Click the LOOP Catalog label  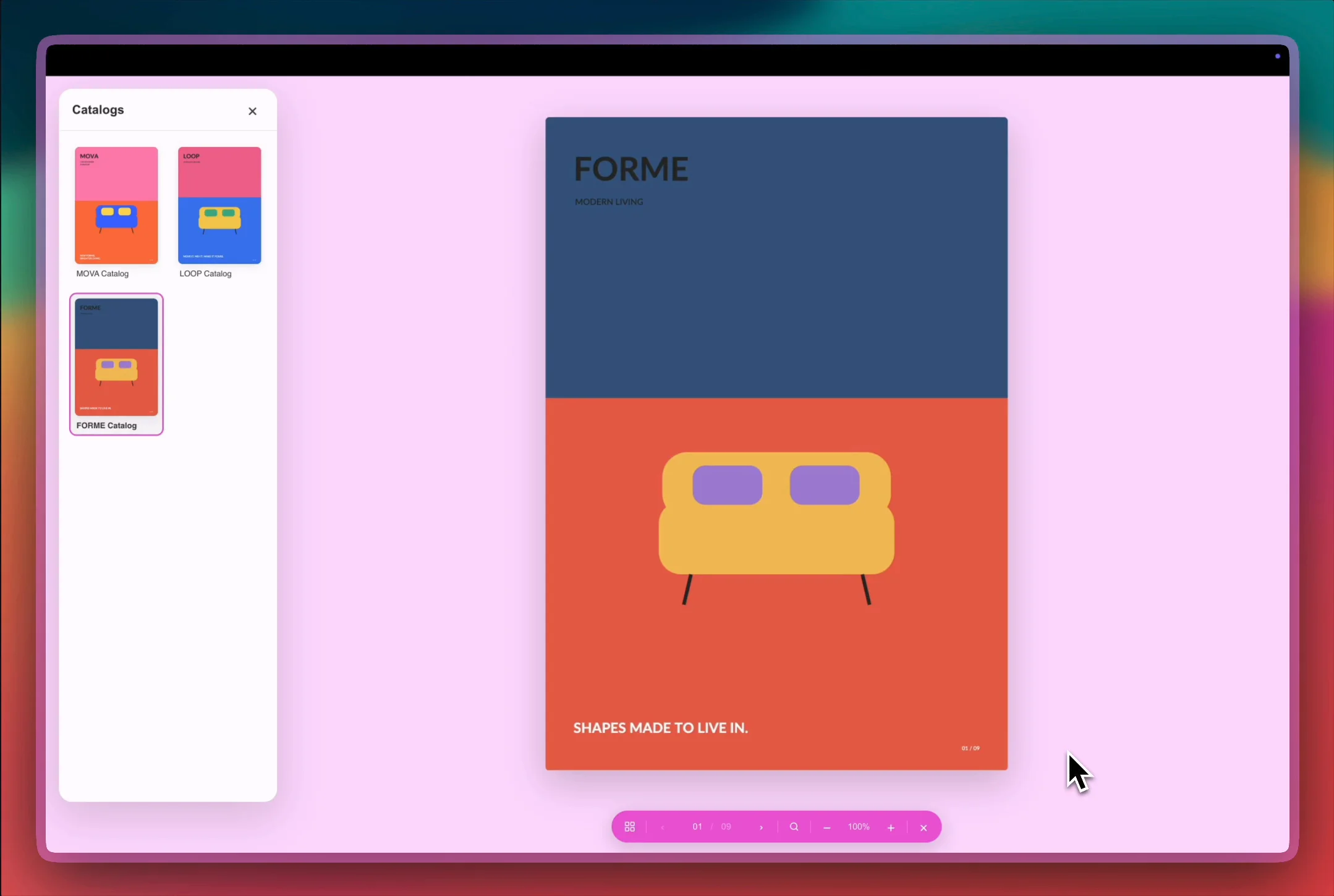point(205,274)
